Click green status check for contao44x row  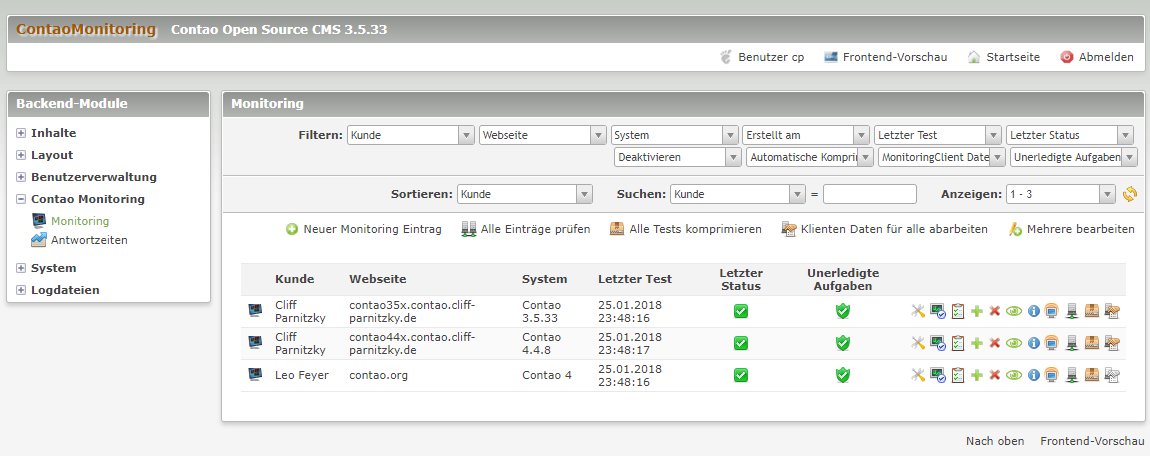point(741,342)
